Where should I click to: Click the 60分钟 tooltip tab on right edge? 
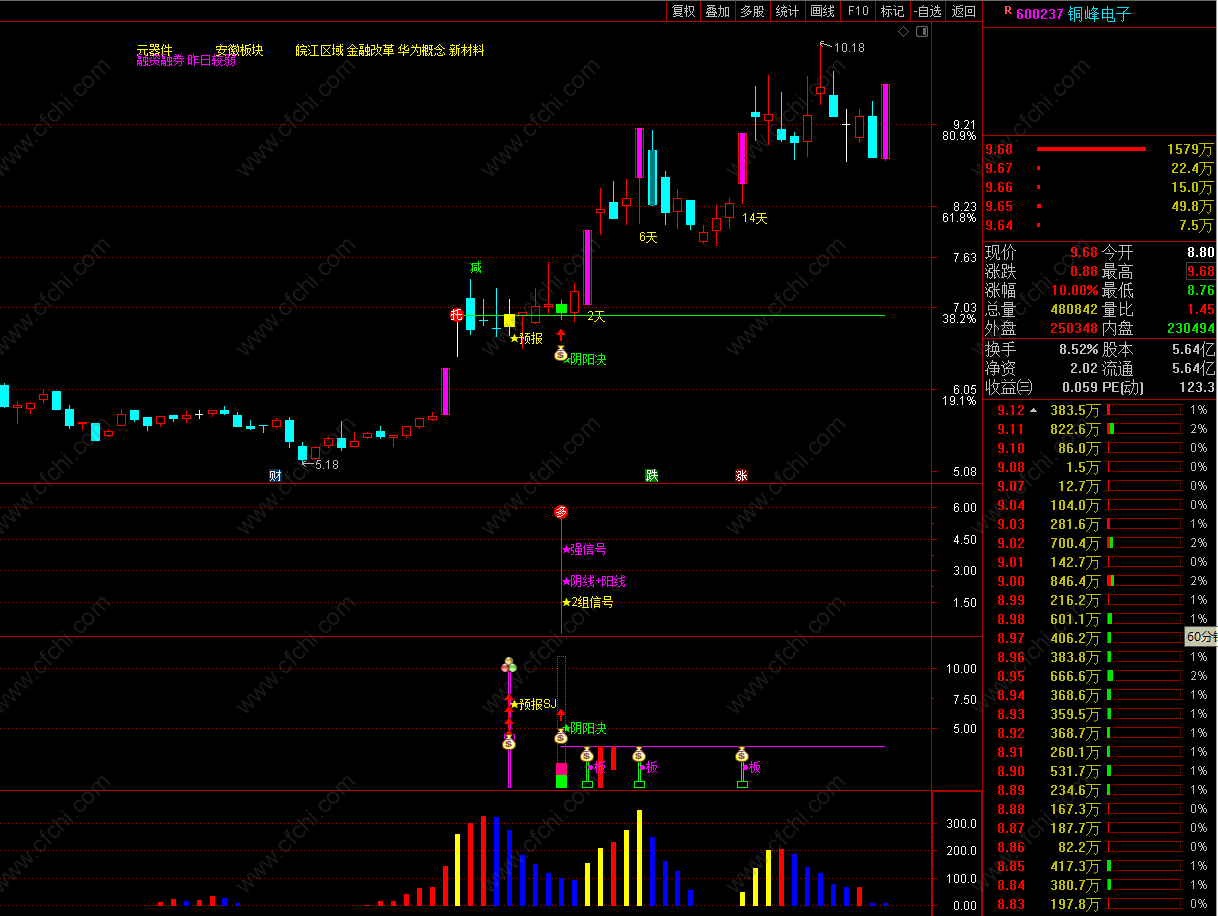pos(1201,636)
